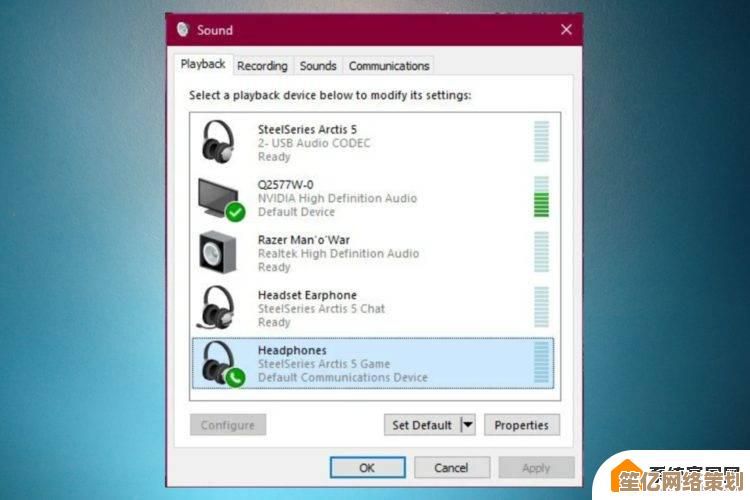Click the 'NVIDIA High Definition Audio' text

[337, 198]
